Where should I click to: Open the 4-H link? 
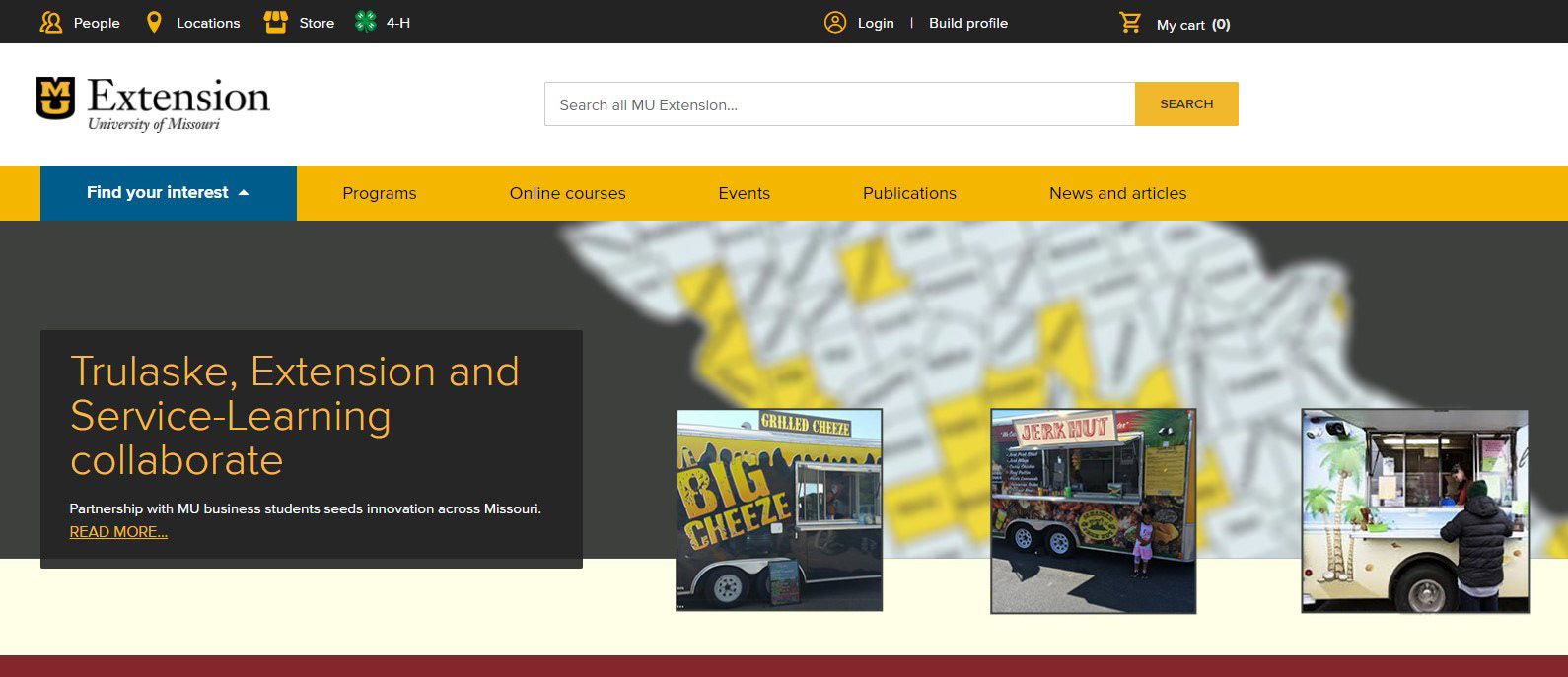[398, 23]
